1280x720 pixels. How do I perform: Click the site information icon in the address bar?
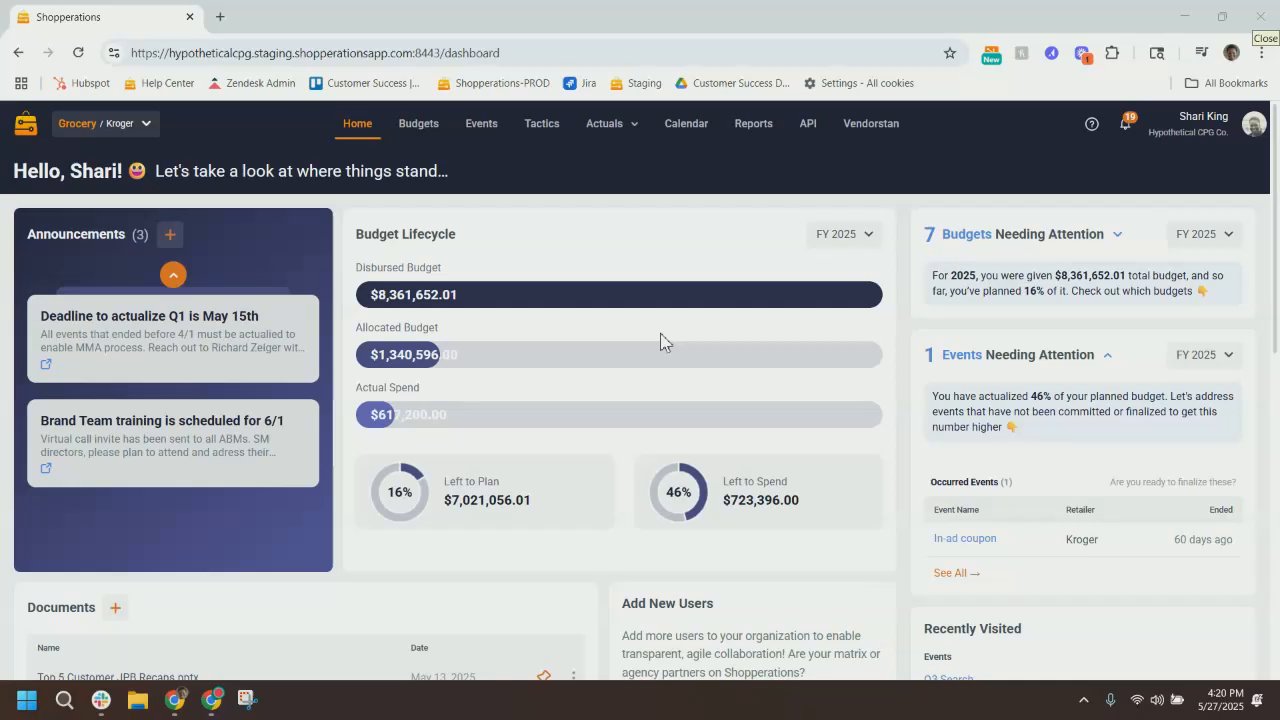(114, 53)
